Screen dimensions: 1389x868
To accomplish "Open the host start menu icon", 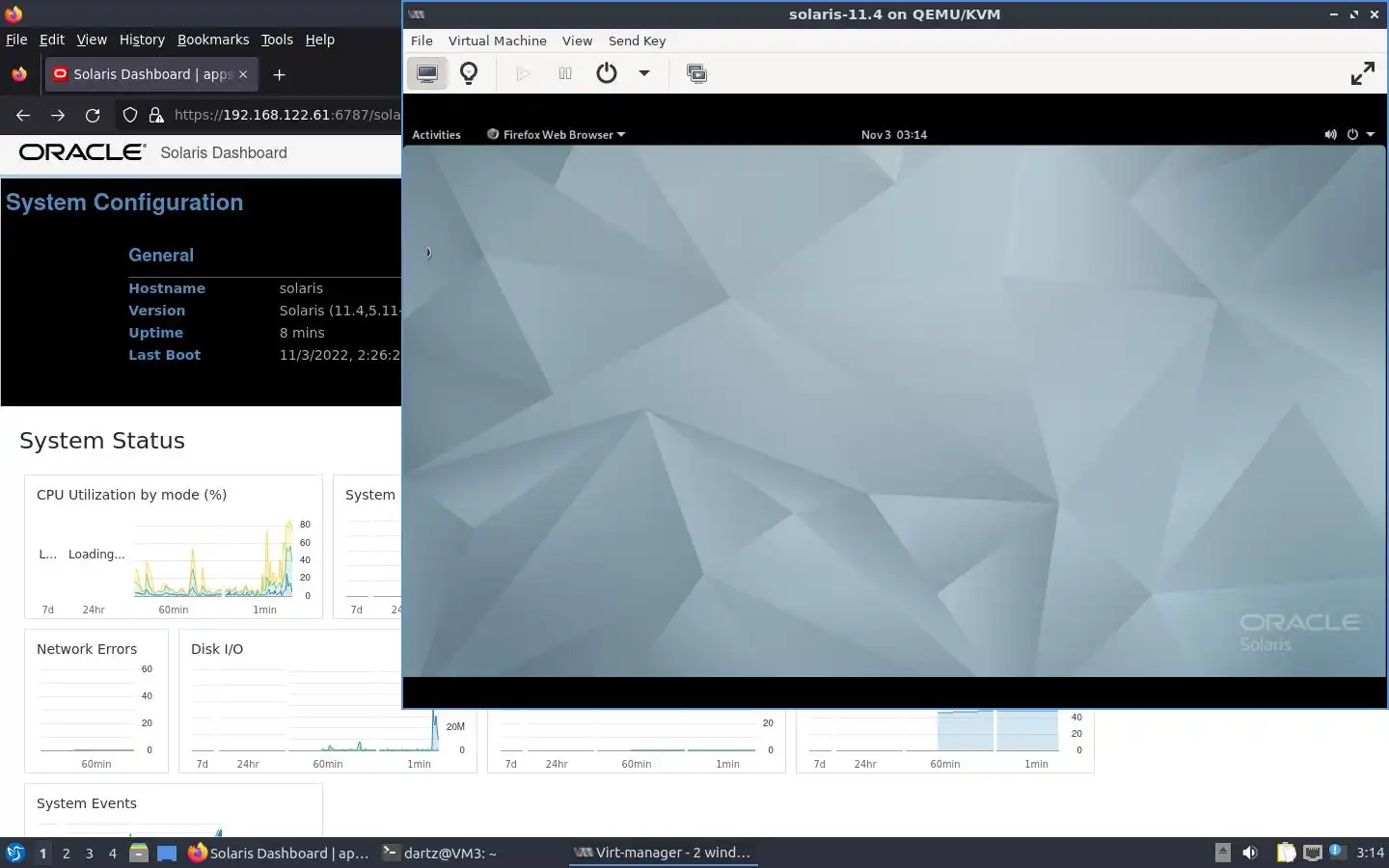I will 15,853.
